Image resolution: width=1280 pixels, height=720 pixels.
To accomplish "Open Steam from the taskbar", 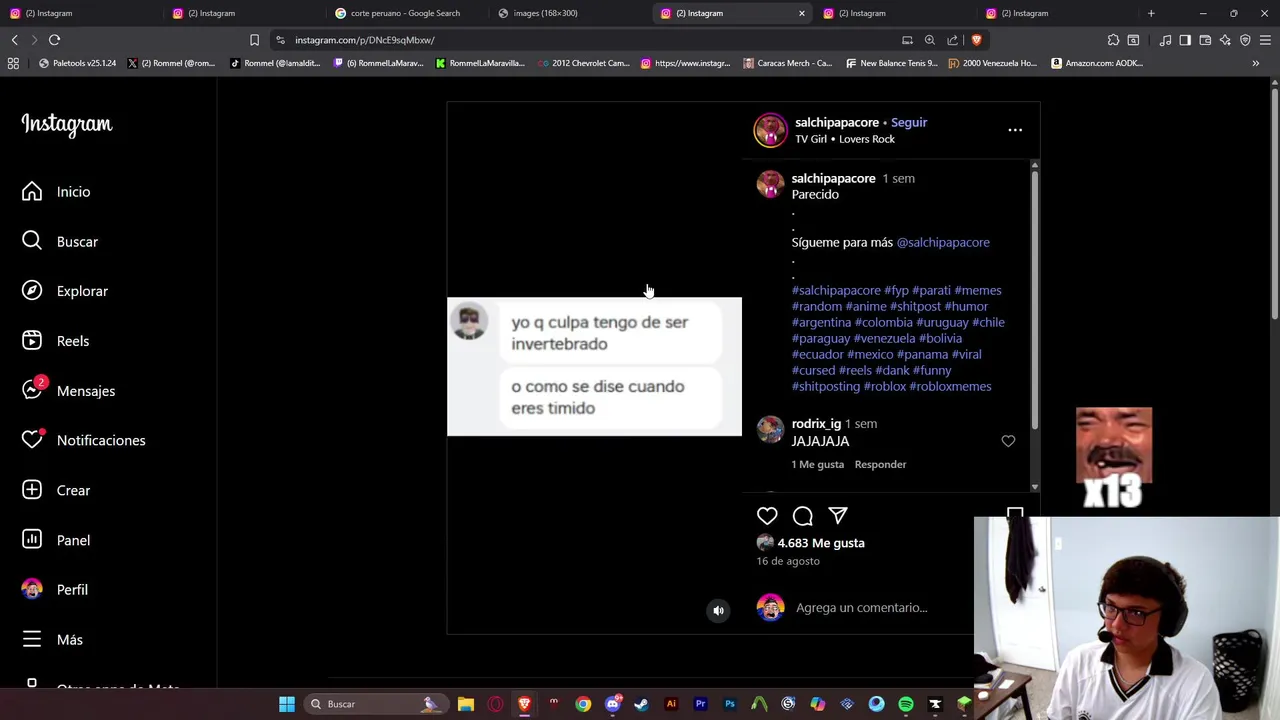I will pyautogui.click(x=641, y=704).
